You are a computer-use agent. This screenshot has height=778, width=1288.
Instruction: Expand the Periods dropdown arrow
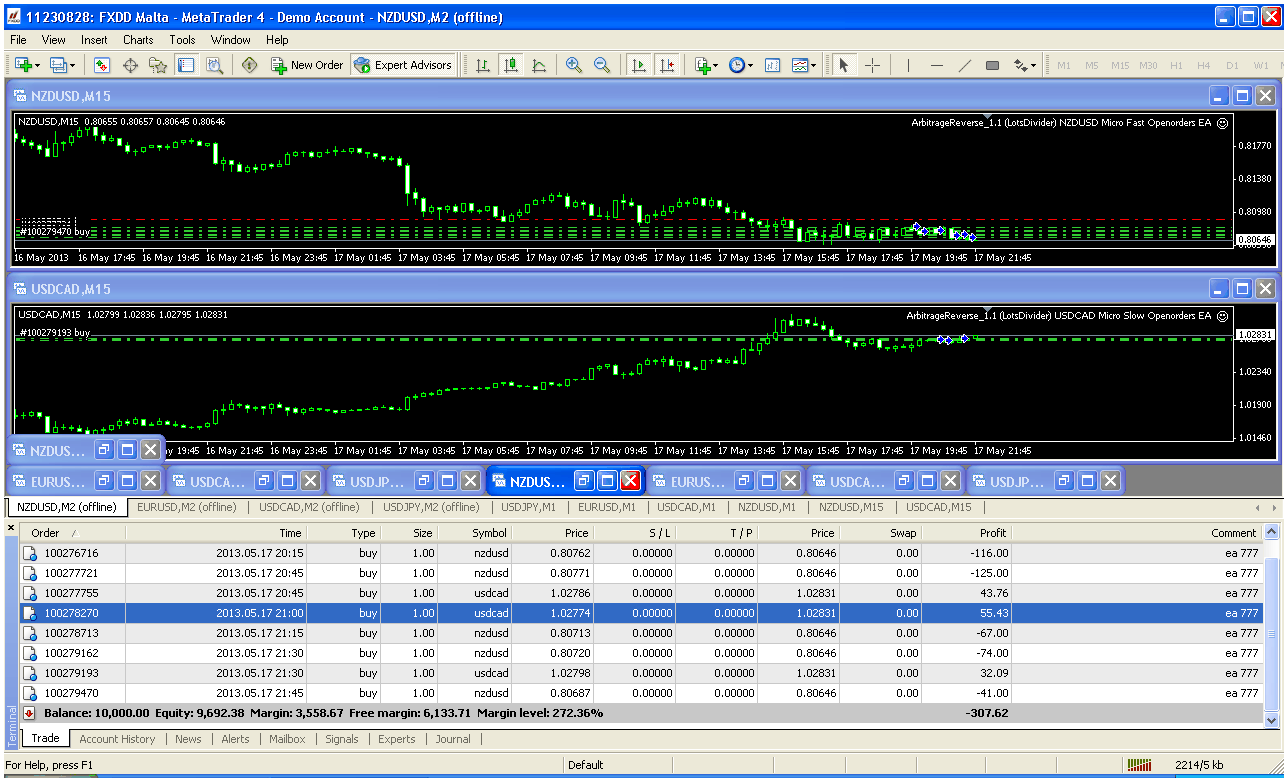pyautogui.click(x=750, y=65)
